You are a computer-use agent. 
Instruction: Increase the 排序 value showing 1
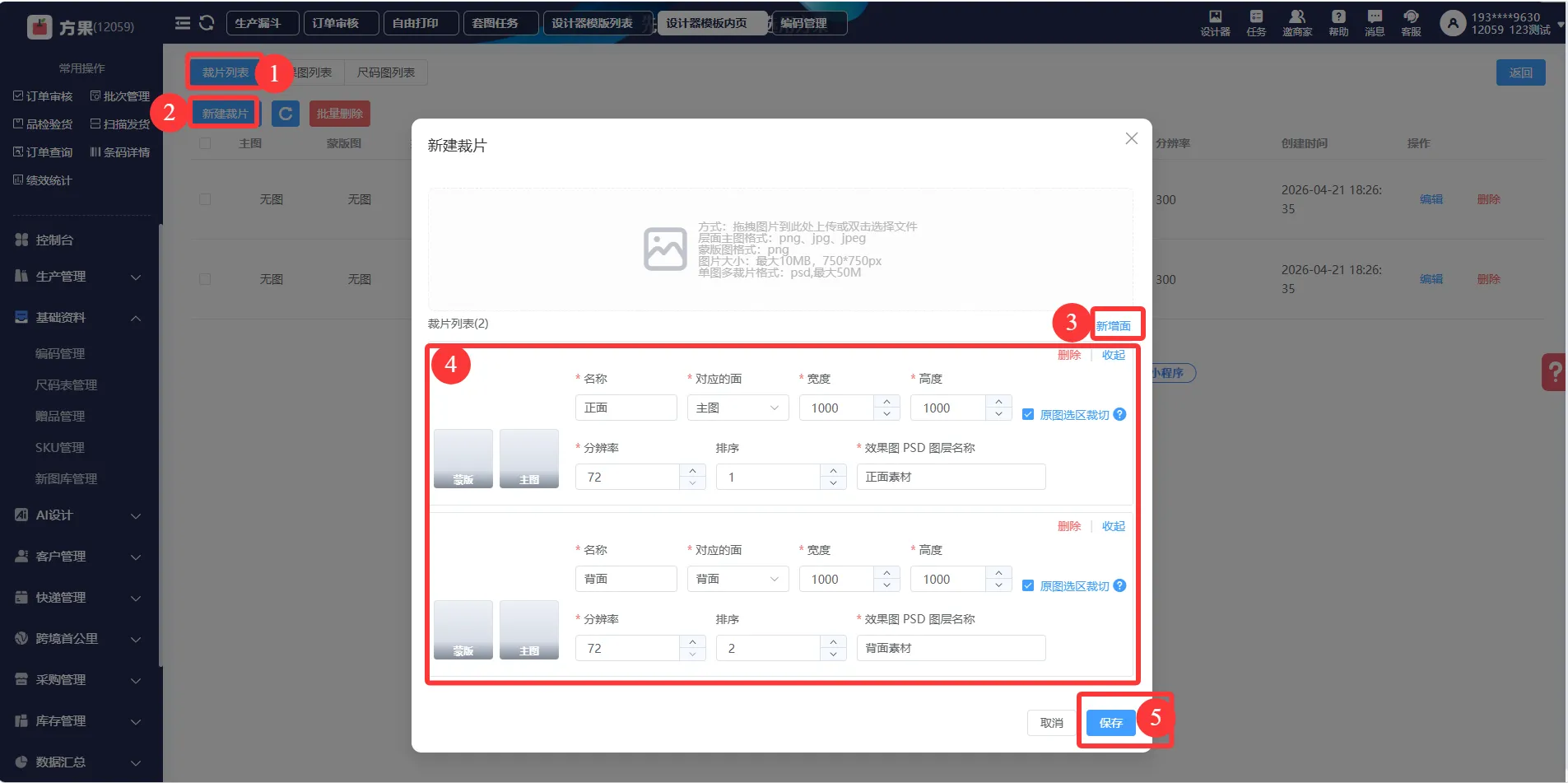click(x=833, y=471)
